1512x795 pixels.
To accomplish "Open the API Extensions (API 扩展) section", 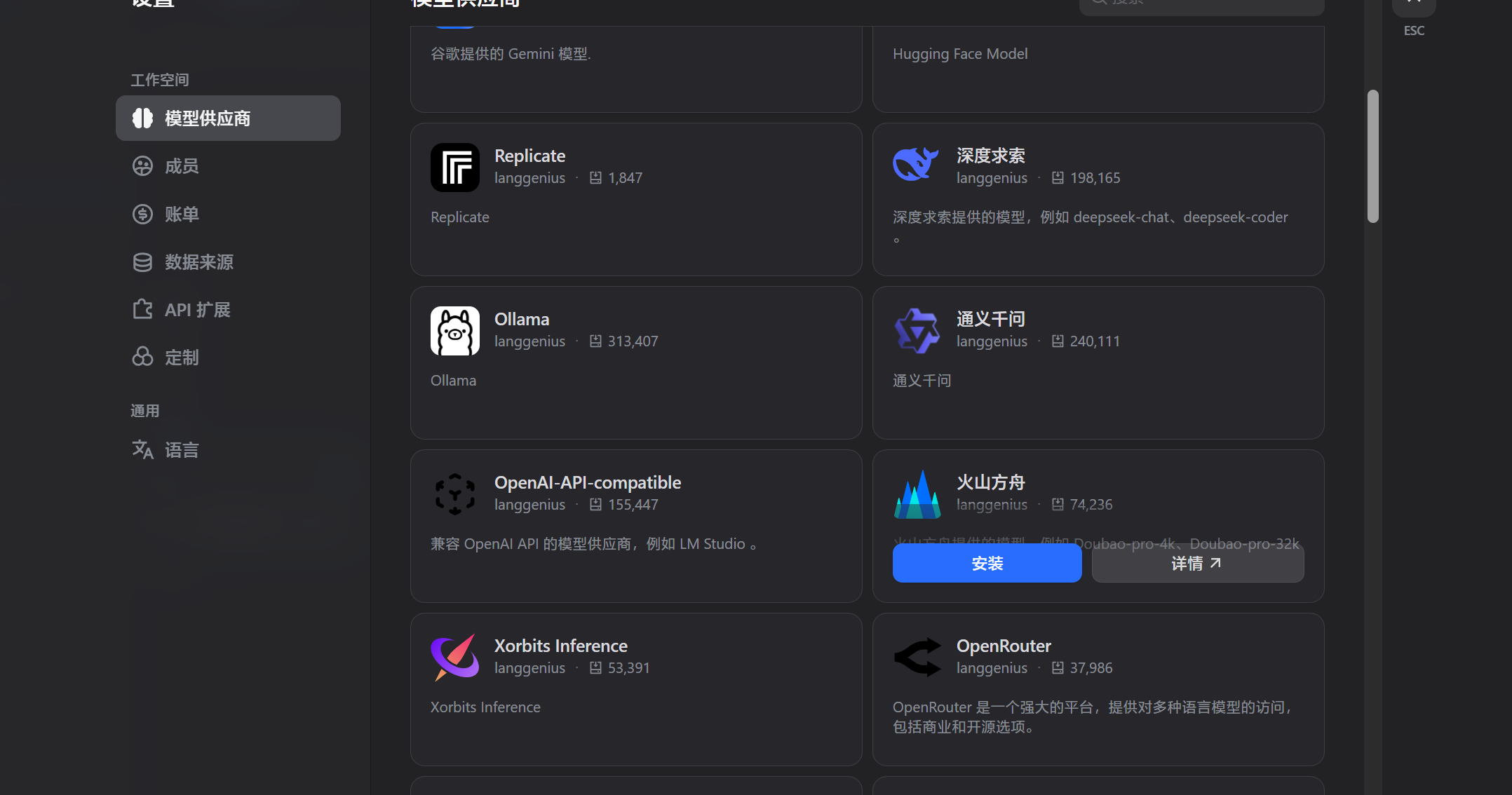I will (197, 310).
